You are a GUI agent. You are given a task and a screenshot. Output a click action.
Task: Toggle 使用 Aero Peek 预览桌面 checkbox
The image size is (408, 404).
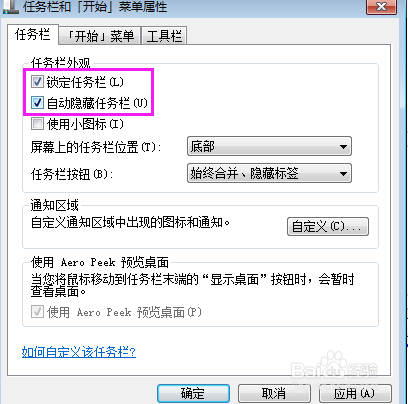pyautogui.click(x=37, y=312)
